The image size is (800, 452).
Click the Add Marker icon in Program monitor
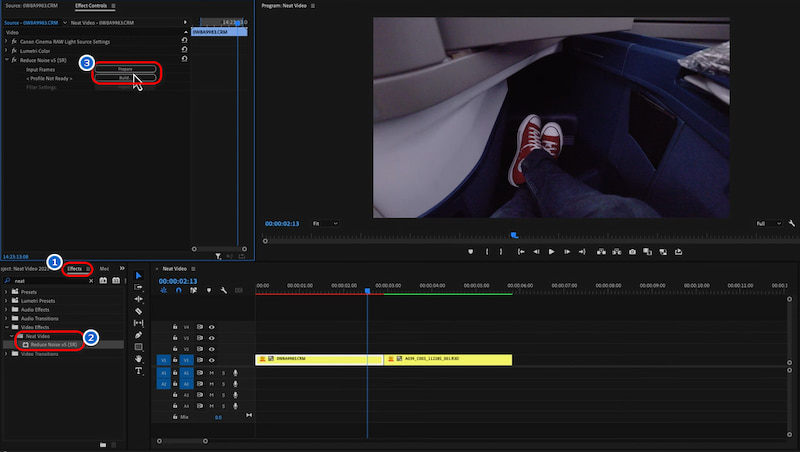(x=470, y=252)
